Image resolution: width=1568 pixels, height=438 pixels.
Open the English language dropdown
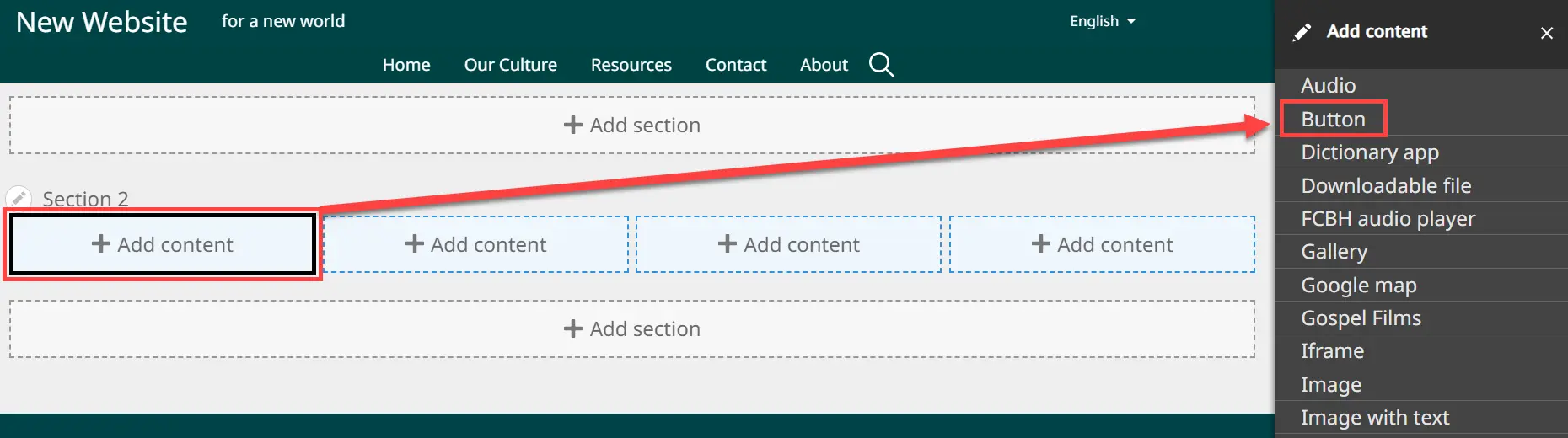click(1102, 21)
